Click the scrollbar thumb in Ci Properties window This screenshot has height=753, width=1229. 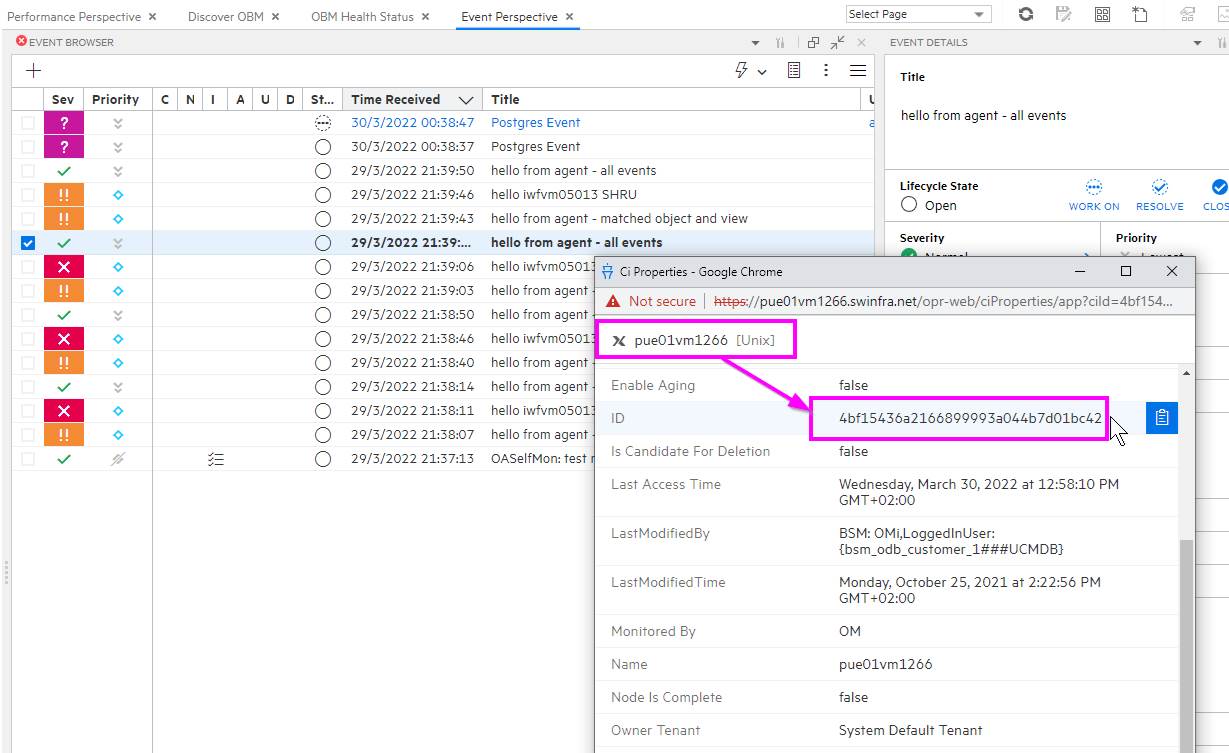[x=1186, y=645]
